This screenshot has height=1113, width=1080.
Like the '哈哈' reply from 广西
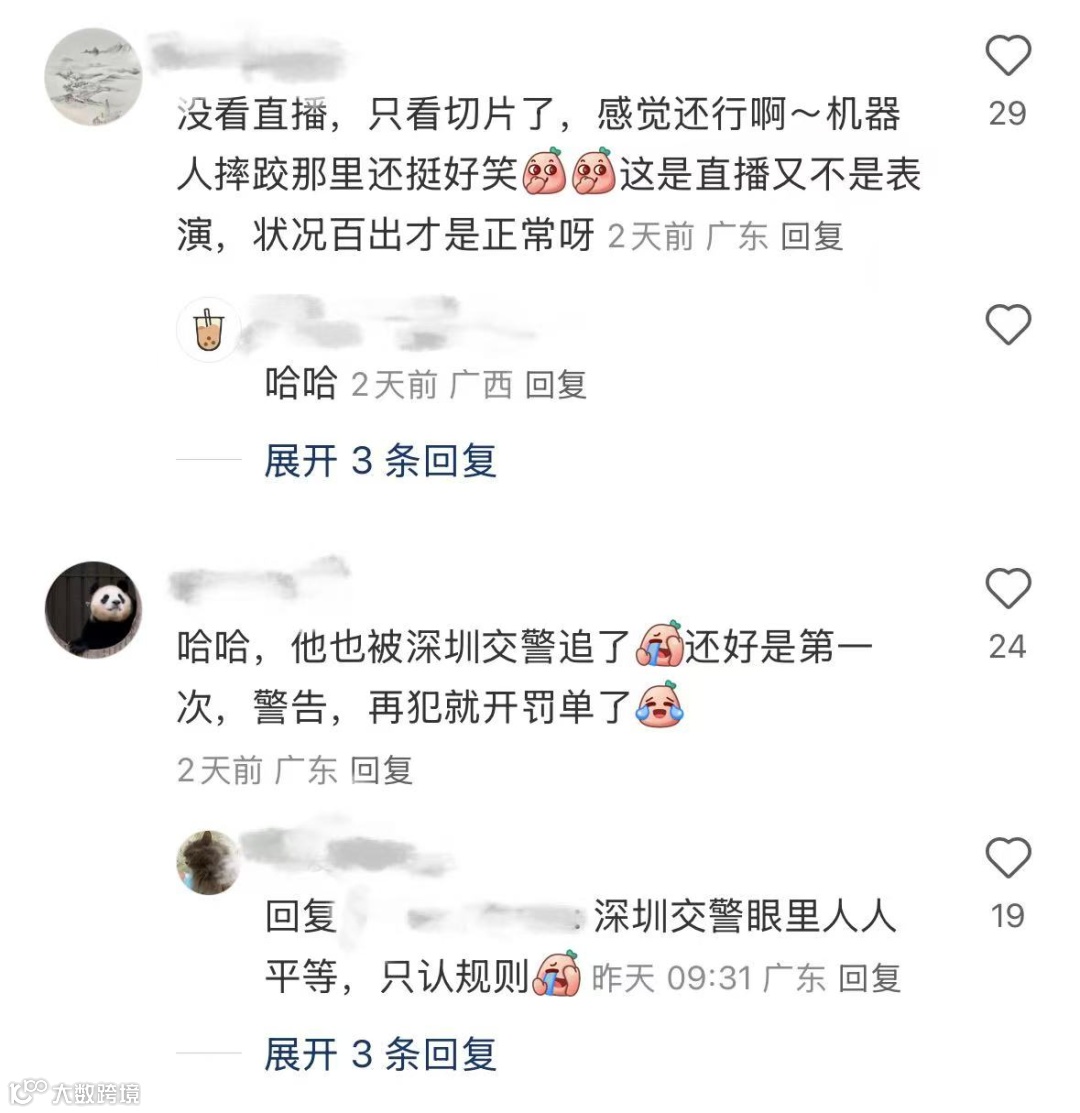coord(1008,324)
